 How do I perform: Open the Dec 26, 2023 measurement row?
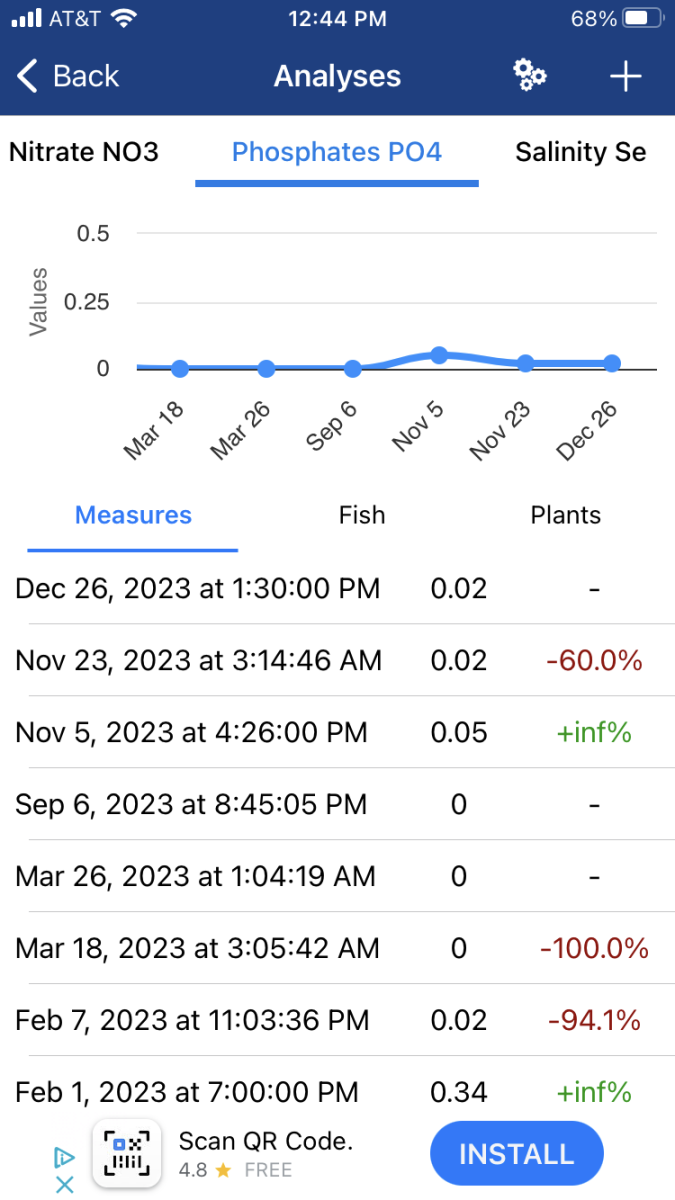click(x=336, y=588)
